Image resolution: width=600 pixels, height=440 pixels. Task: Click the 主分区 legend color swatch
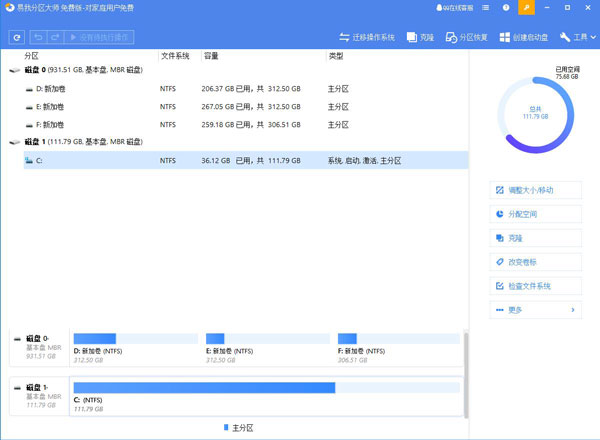(x=226, y=427)
